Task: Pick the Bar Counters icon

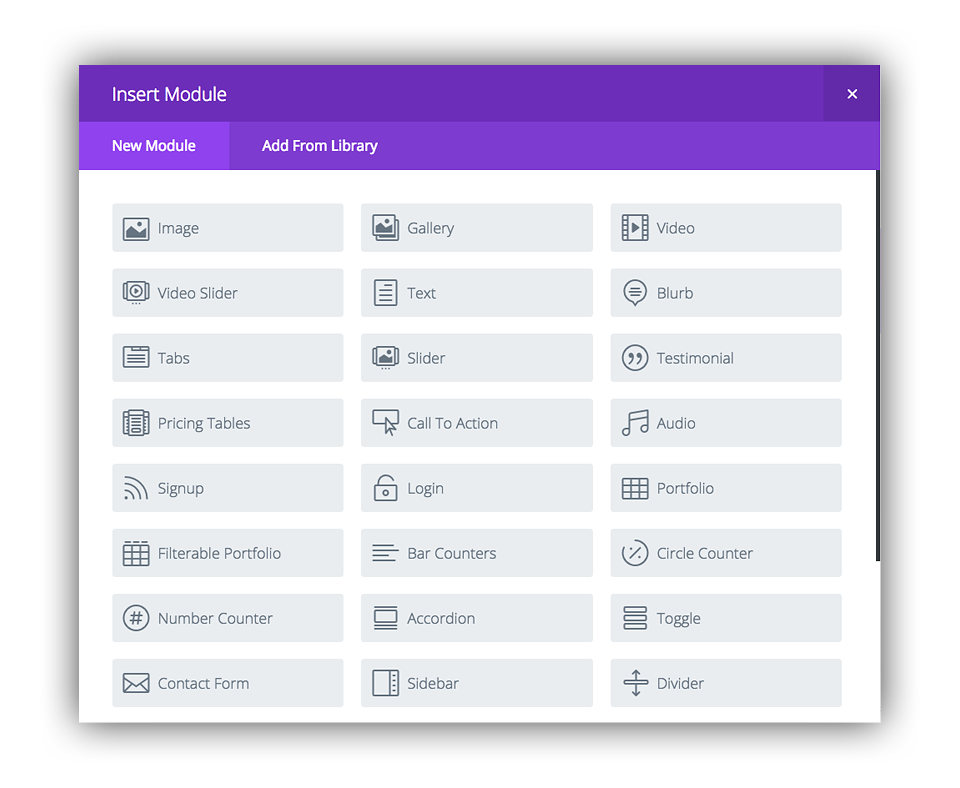Action: (x=386, y=553)
